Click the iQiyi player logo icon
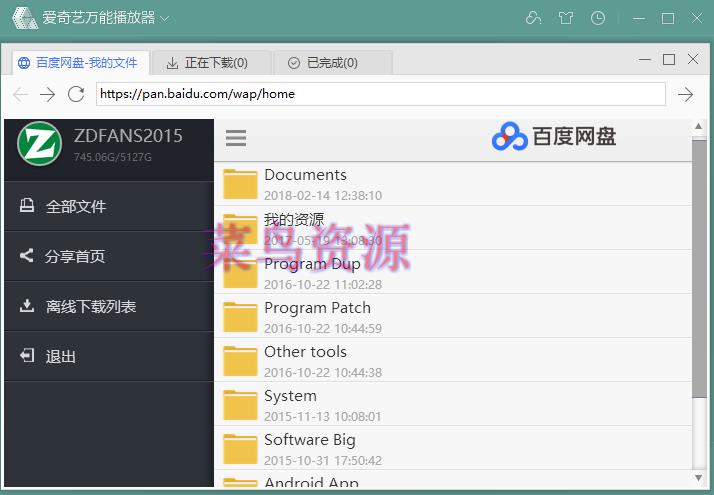 pos(25,18)
